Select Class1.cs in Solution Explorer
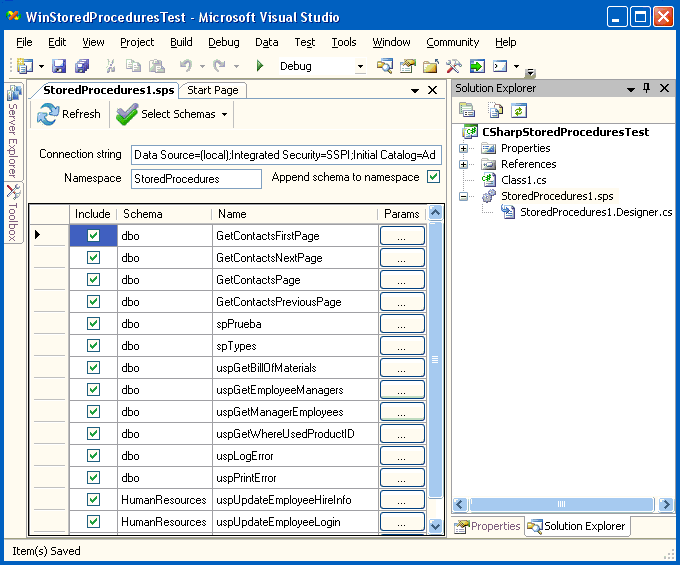This screenshot has width=680, height=565. 523,180
